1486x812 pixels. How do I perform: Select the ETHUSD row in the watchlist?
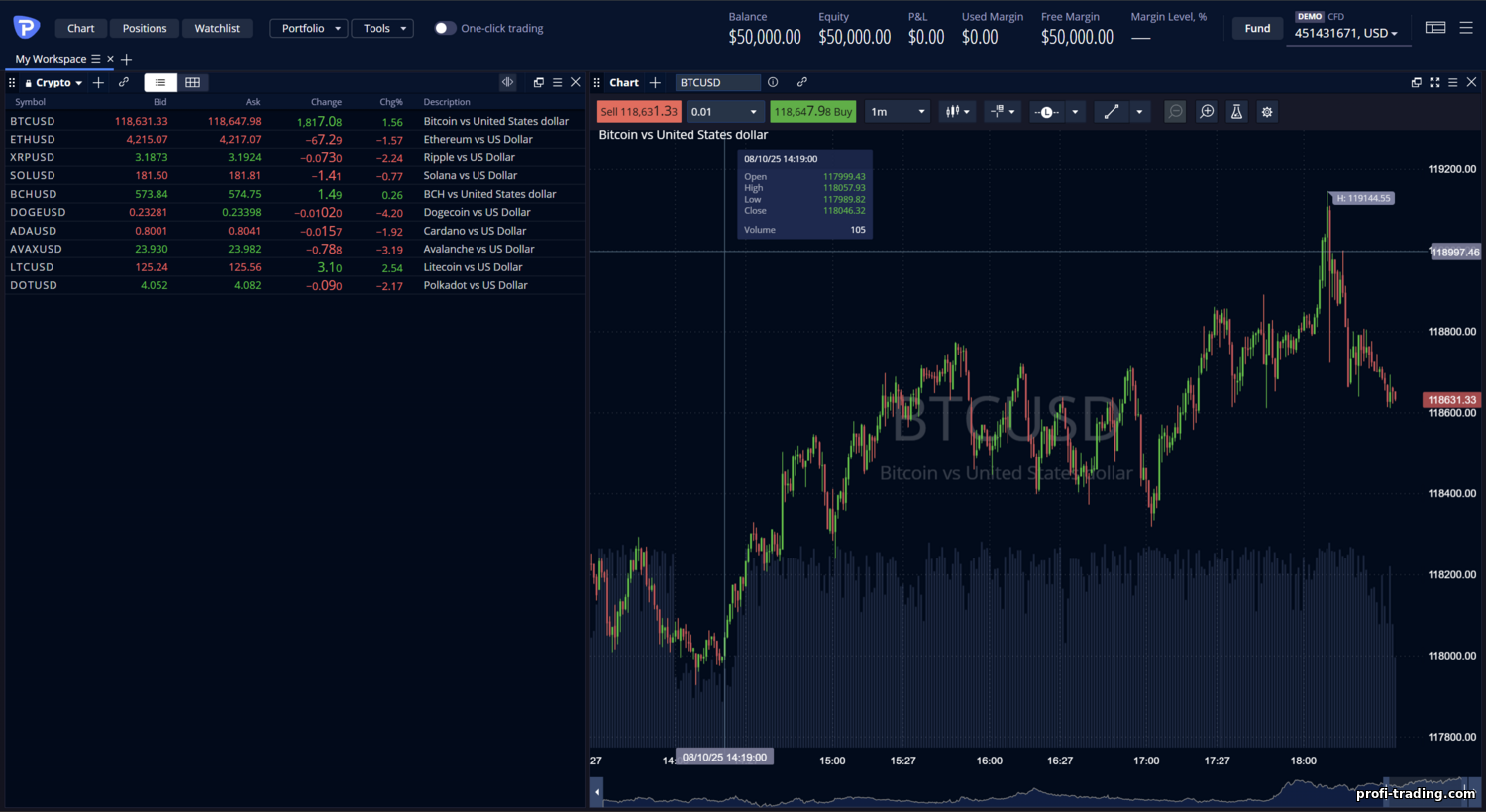tap(295, 140)
